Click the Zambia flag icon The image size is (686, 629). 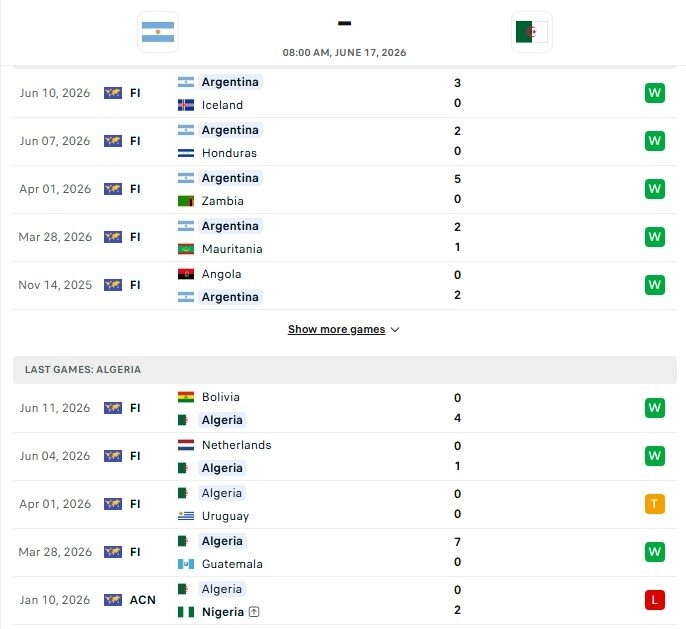186,201
